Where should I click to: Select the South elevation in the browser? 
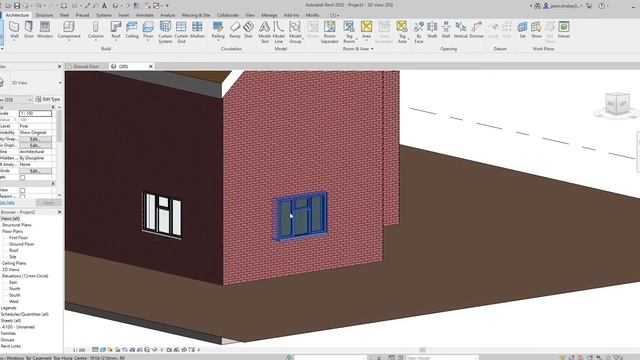(14, 295)
